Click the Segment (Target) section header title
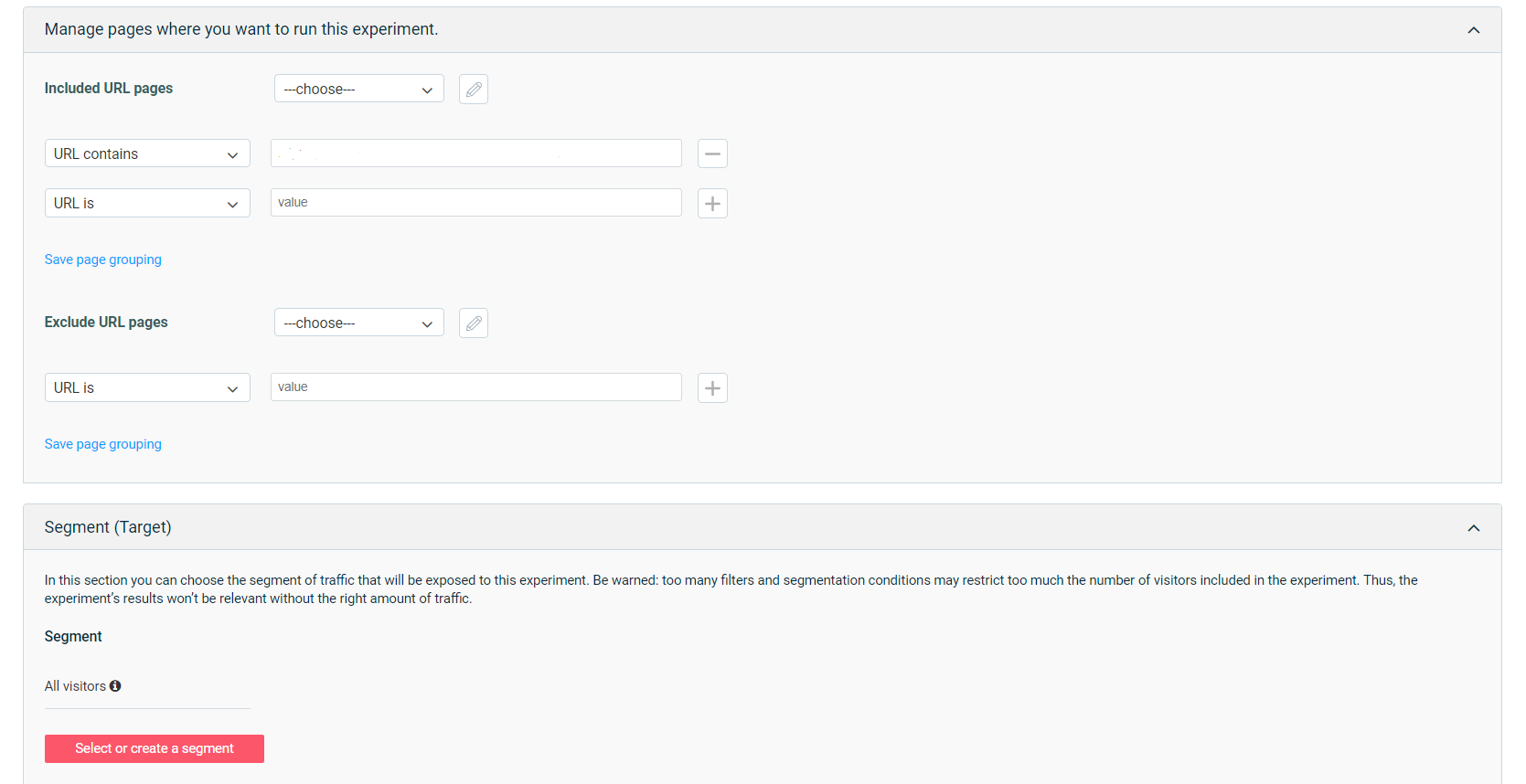 pyautogui.click(x=108, y=527)
